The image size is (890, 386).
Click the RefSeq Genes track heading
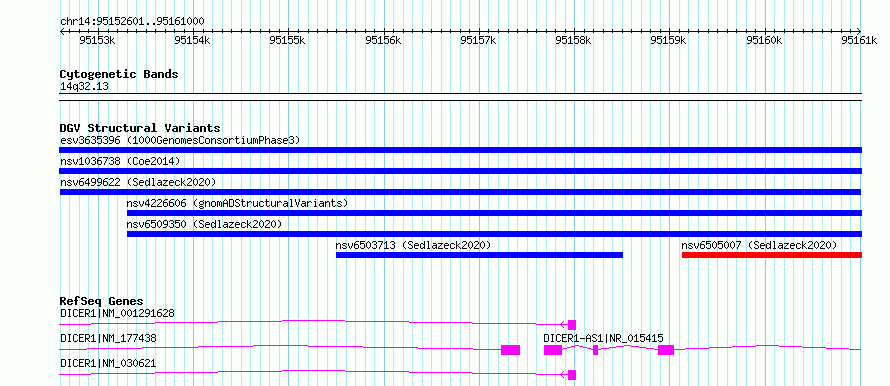pyautogui.click(x=102, y=301)
